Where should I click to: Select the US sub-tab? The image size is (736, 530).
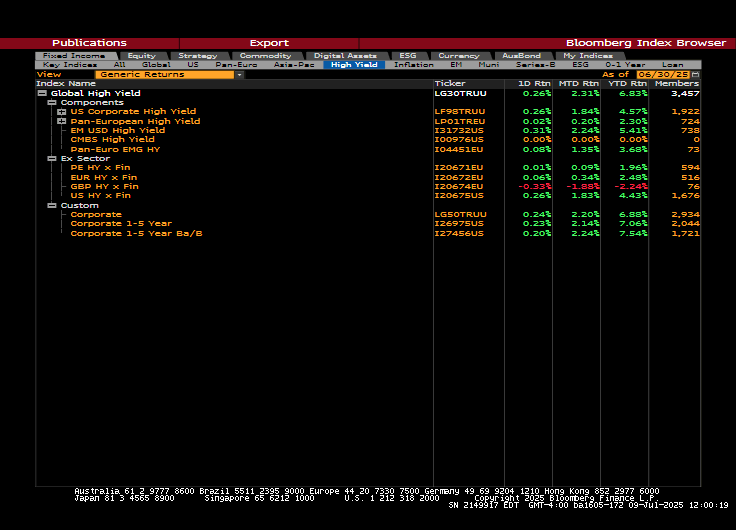(192, 65)
